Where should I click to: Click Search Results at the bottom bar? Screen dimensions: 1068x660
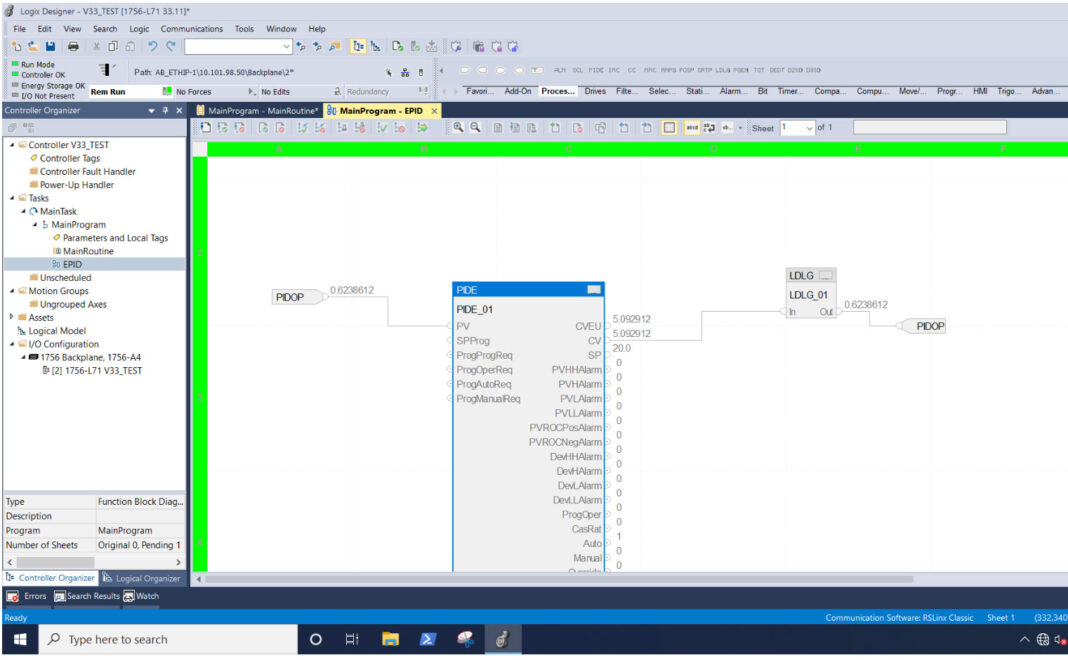pos(90,597)
